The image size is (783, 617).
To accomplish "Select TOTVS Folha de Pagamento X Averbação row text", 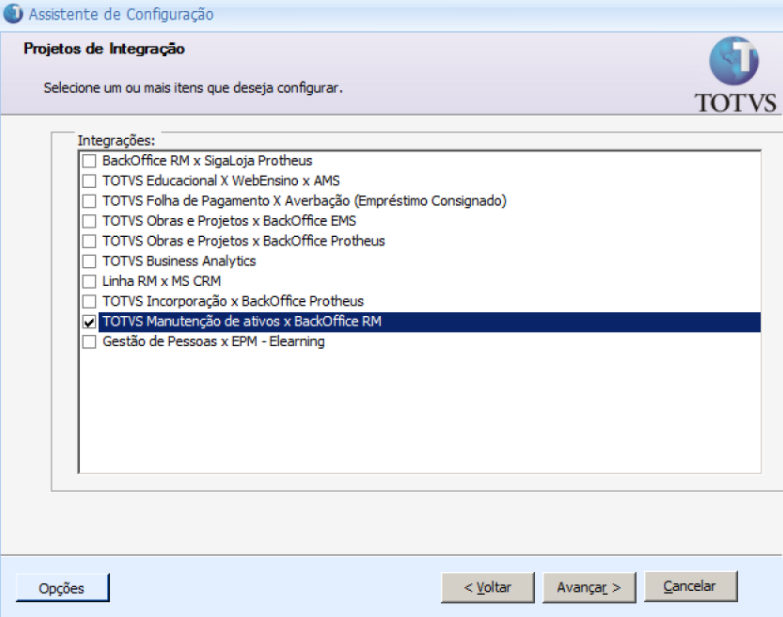I will [305, 201].
